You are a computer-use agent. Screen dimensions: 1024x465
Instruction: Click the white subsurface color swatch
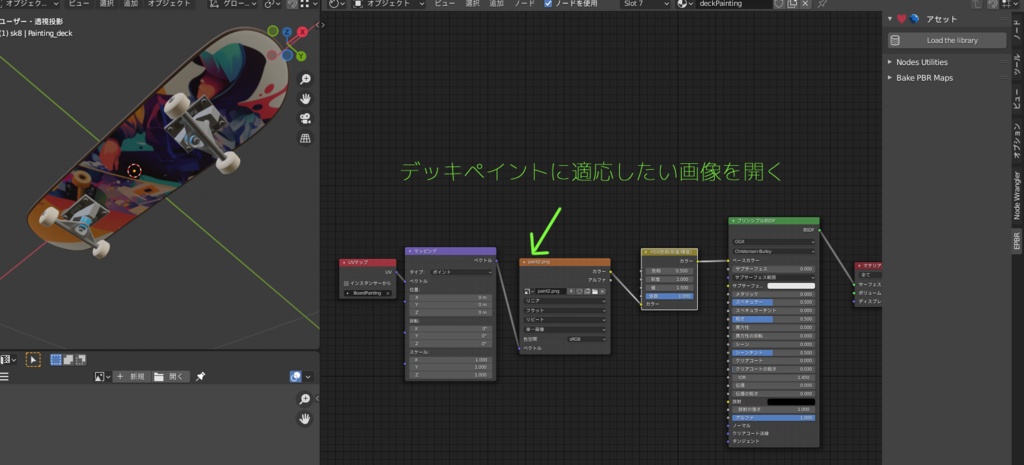point(791,286)
